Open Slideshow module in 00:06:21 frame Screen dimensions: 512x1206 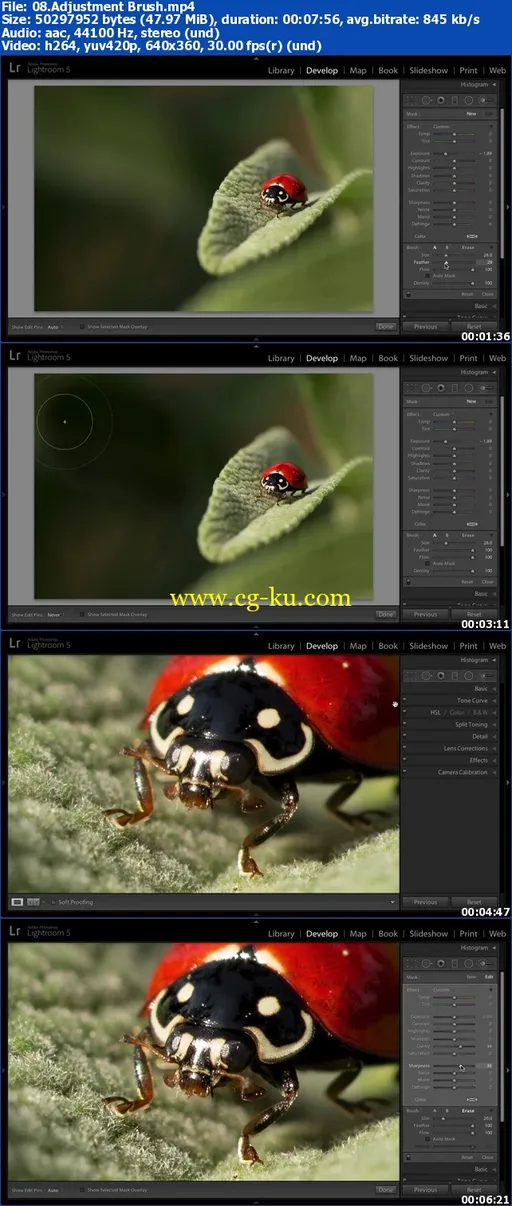coord(428,934)
